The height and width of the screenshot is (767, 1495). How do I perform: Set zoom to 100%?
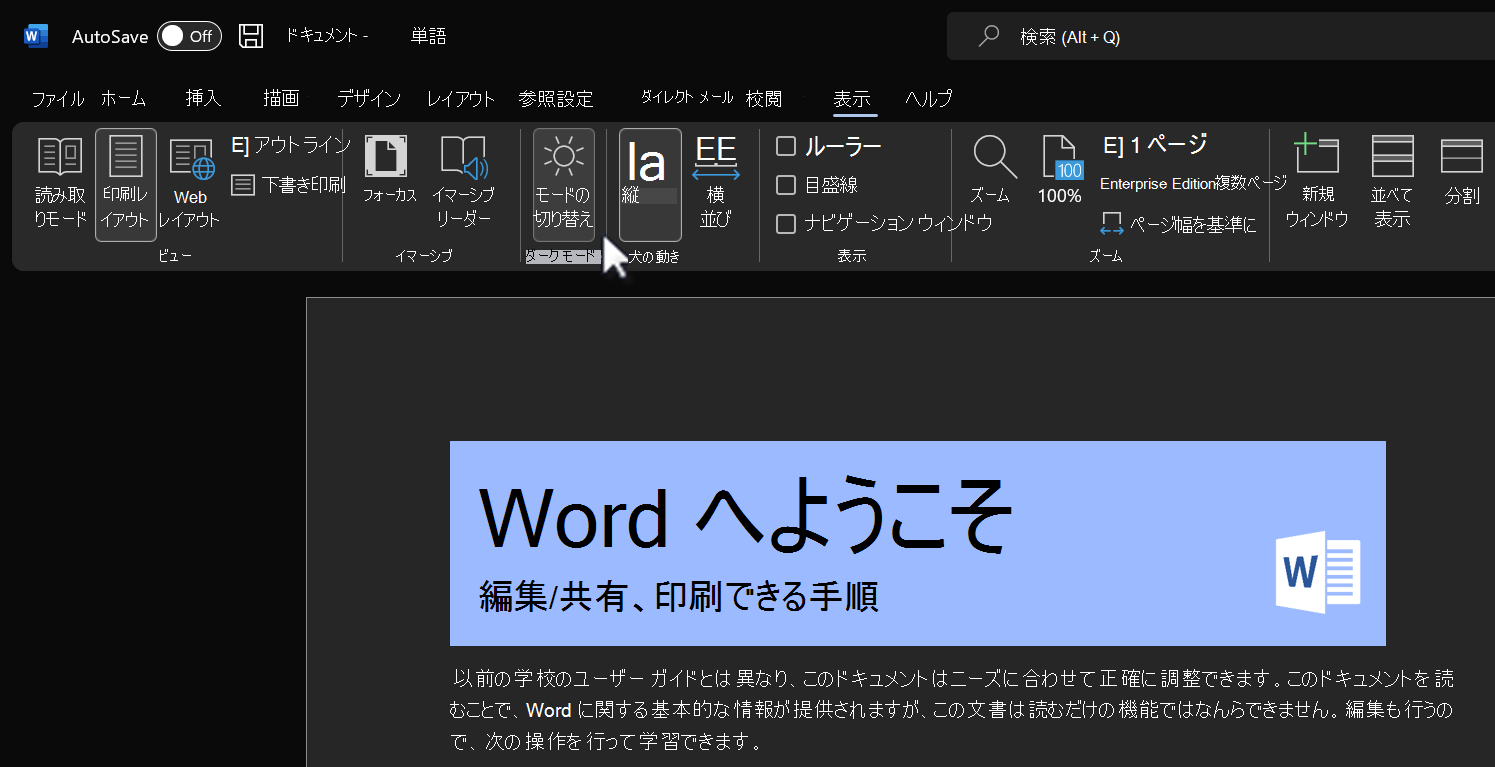tap(1059, 170)
